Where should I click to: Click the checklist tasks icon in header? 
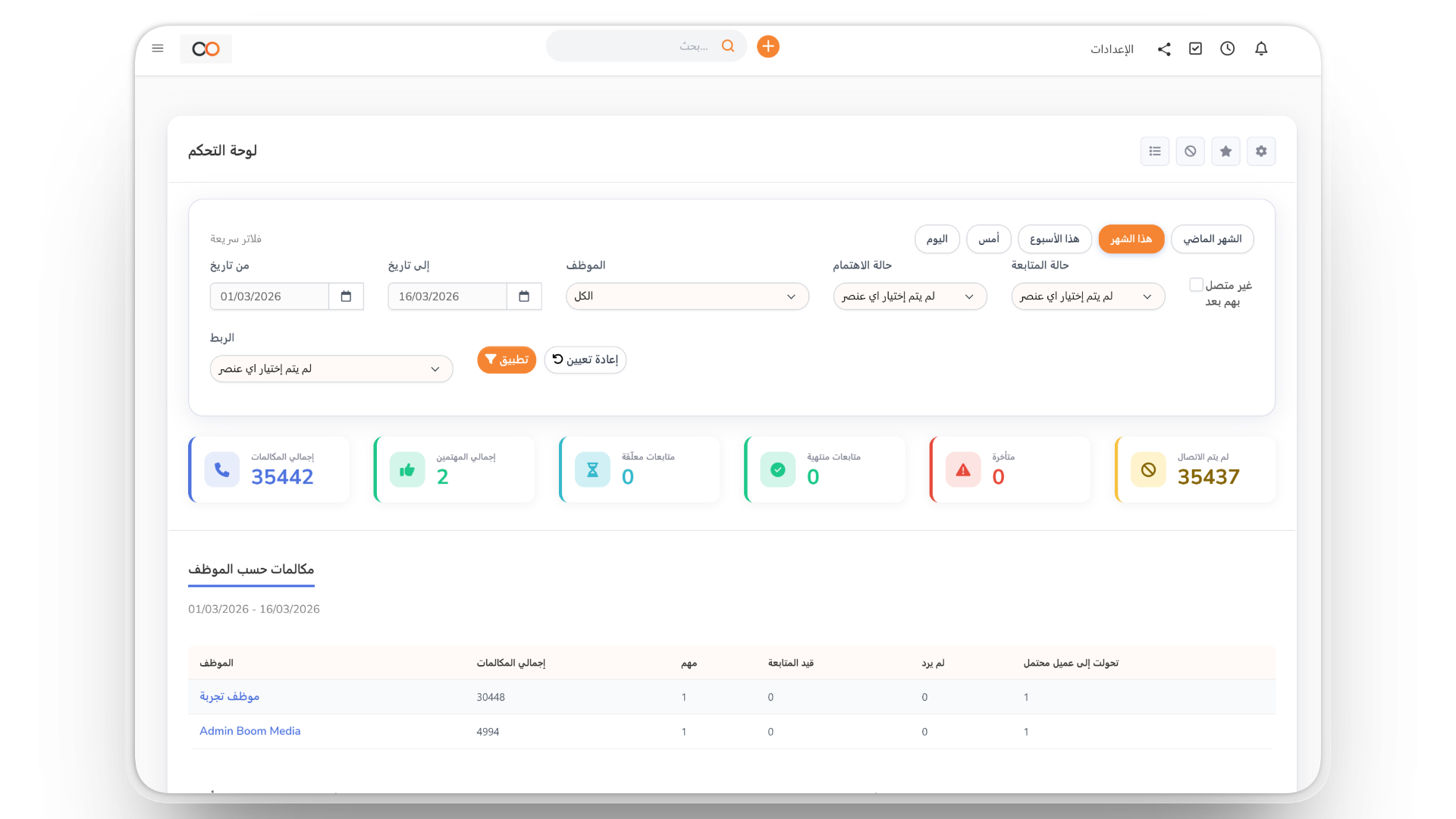point(1196,49)
